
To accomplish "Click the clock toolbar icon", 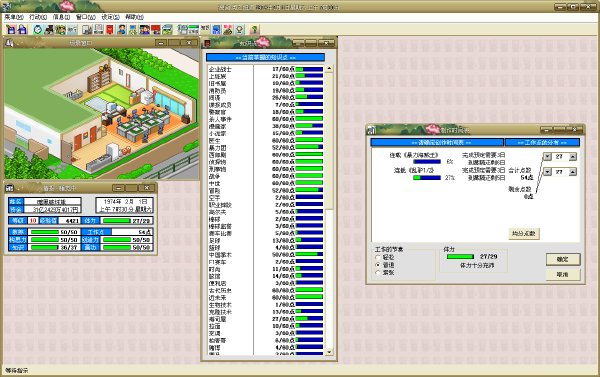I will point(38,29).
